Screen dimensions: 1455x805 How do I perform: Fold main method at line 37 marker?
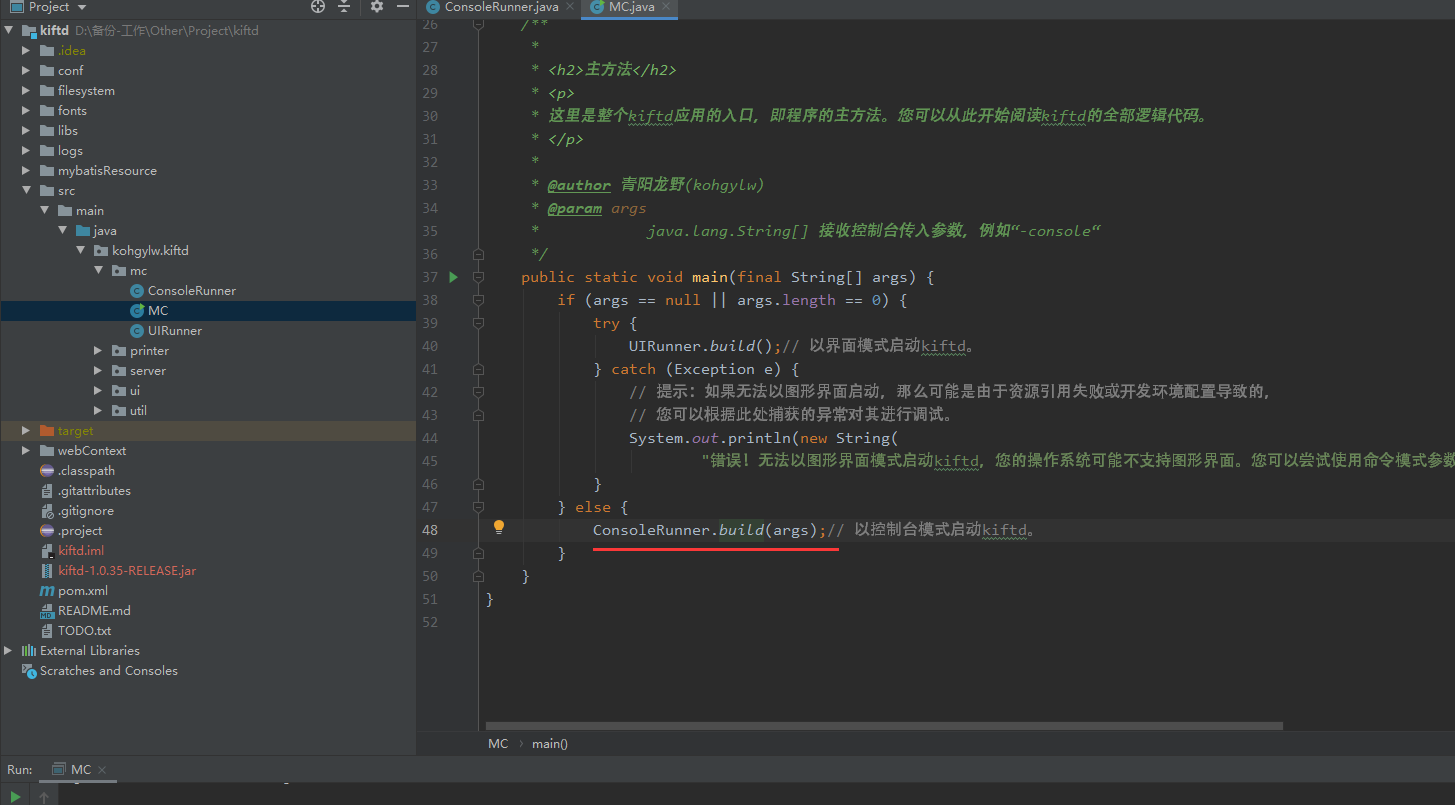[478, 277]
